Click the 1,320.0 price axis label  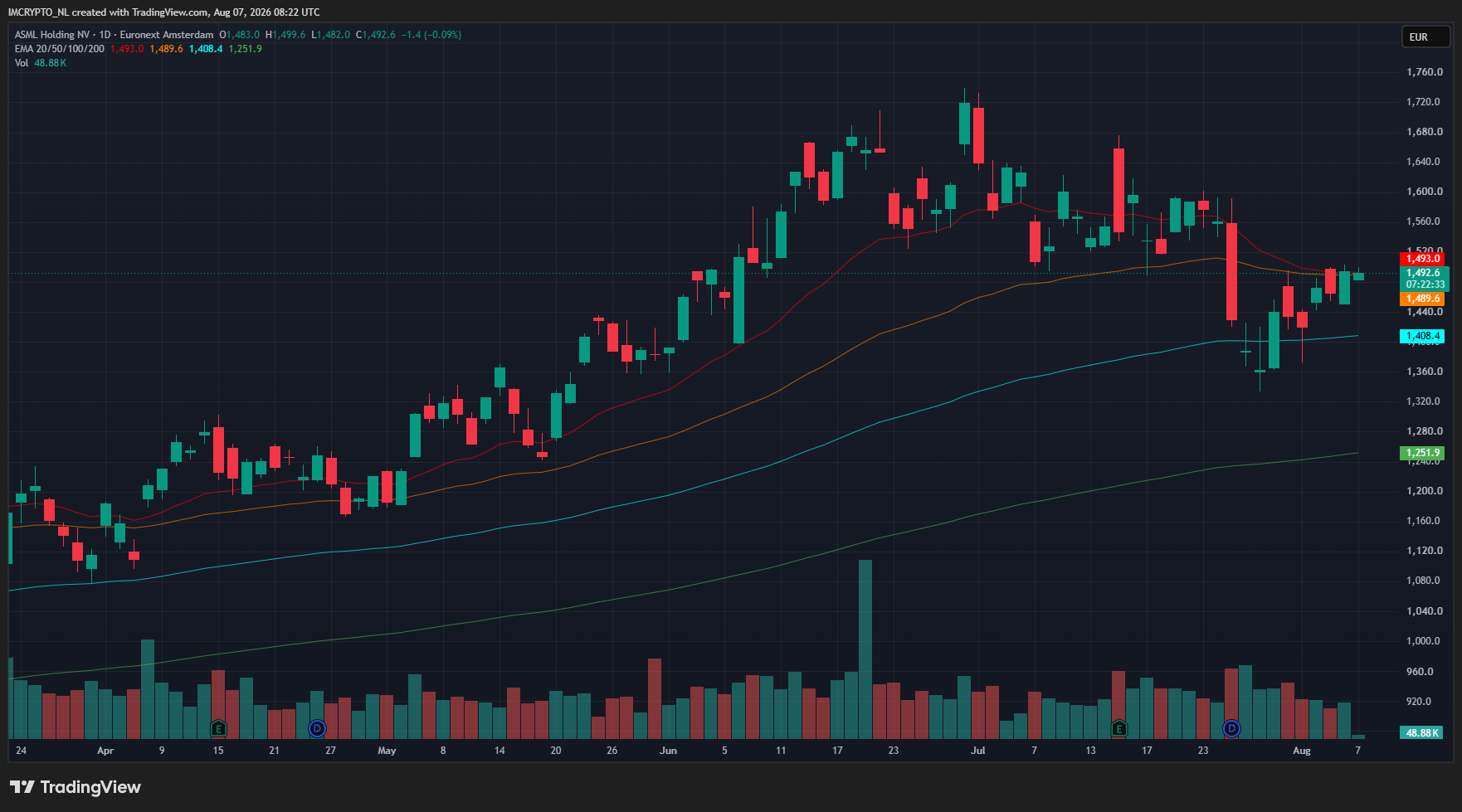(x=1425, y=401)
